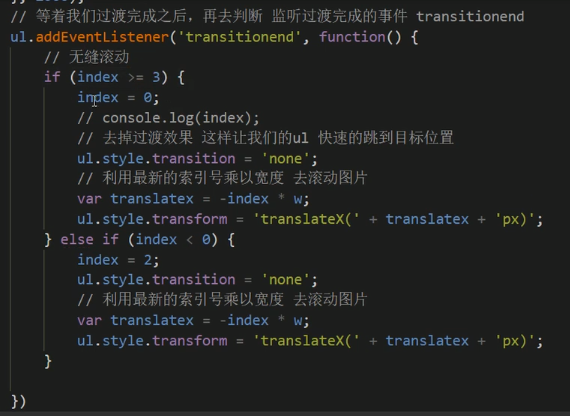Image resolution: width=570 pixels, height=416 pixels.
Task: Place cursor on the function keyword
Action: [352, 37]
